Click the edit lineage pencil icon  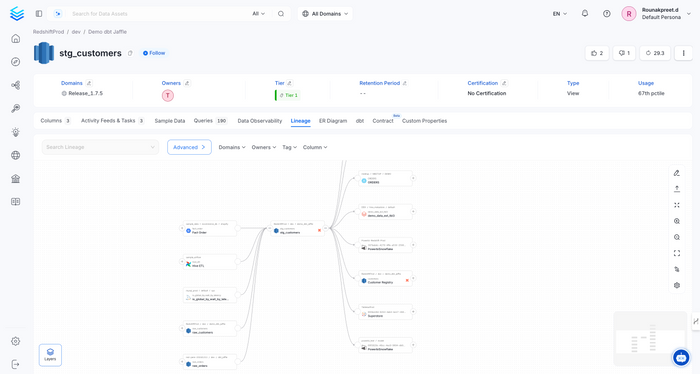pos(677,173)
